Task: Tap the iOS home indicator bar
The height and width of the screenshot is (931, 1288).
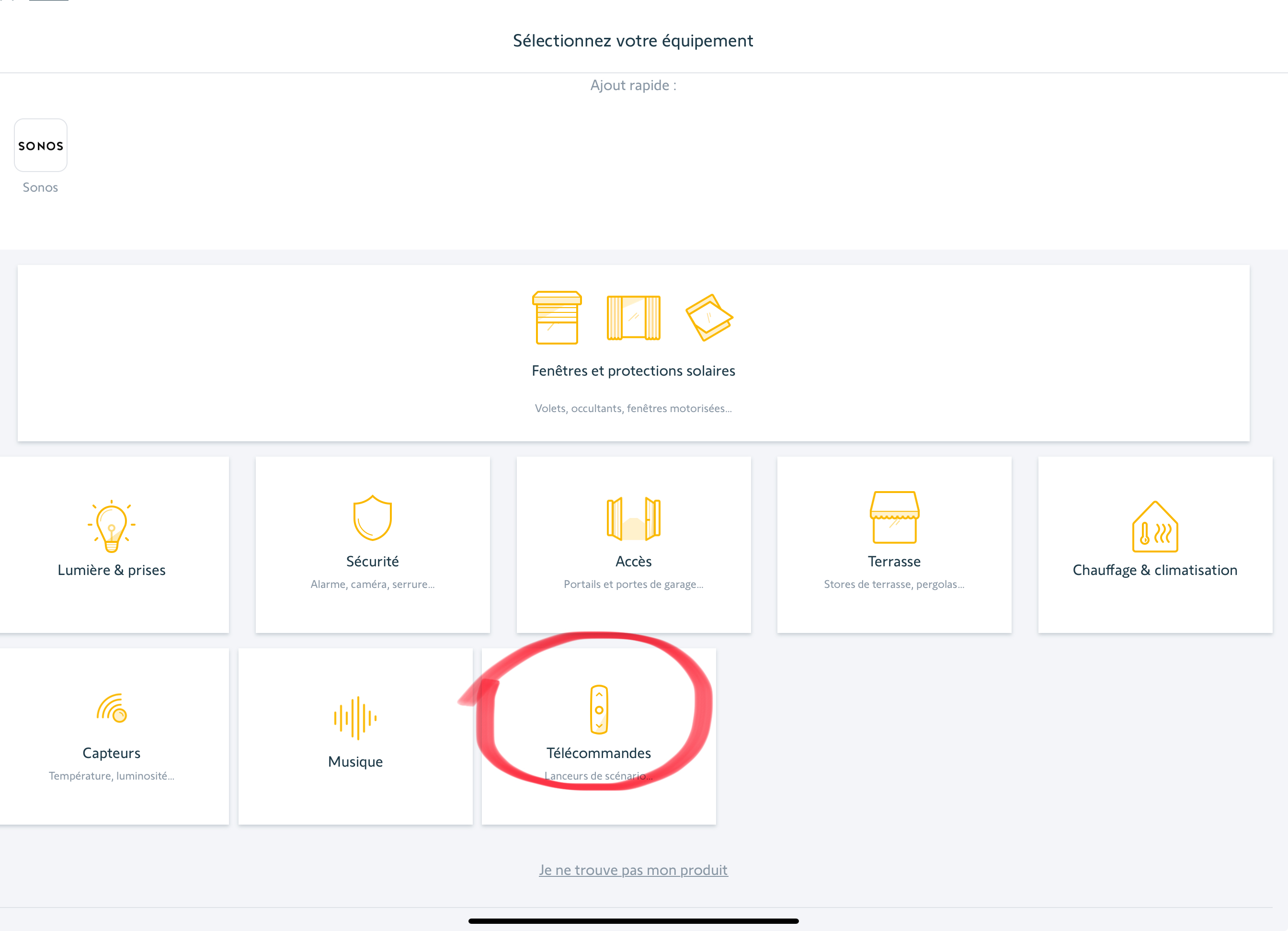Action: (633, 921)
